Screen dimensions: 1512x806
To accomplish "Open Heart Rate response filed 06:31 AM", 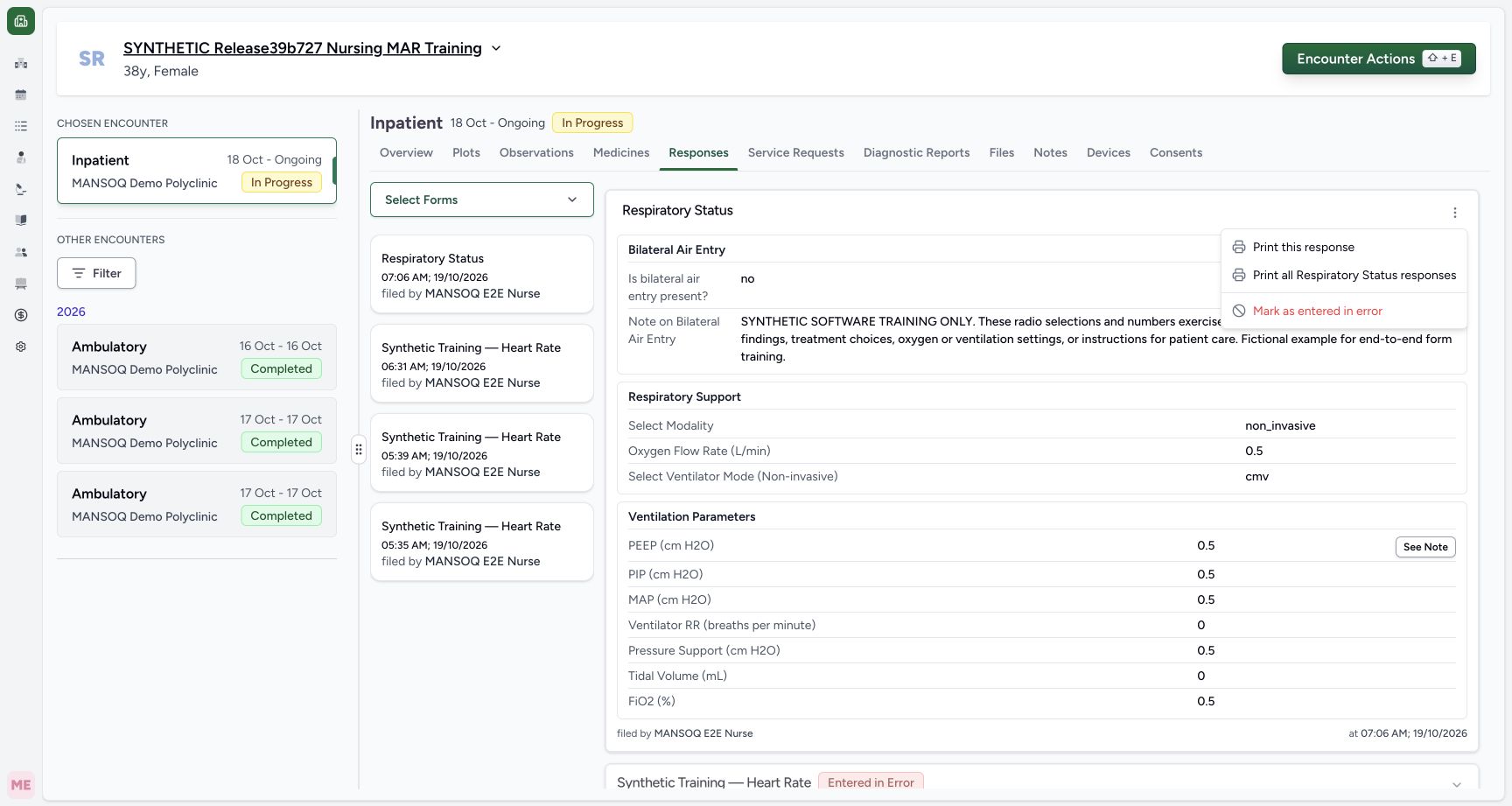I will 482,363.
